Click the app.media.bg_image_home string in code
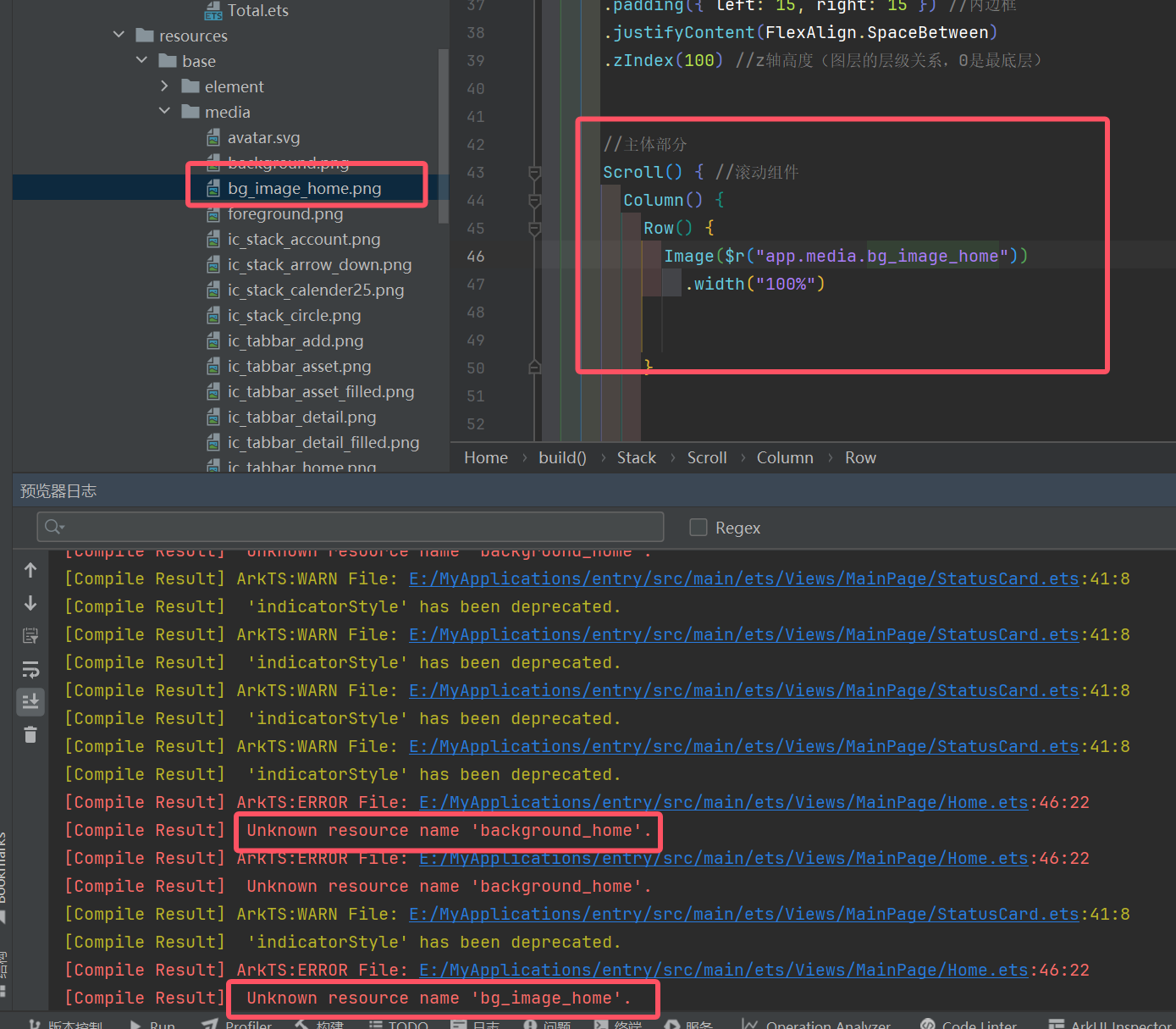1176x1029 pixels. 881,256
